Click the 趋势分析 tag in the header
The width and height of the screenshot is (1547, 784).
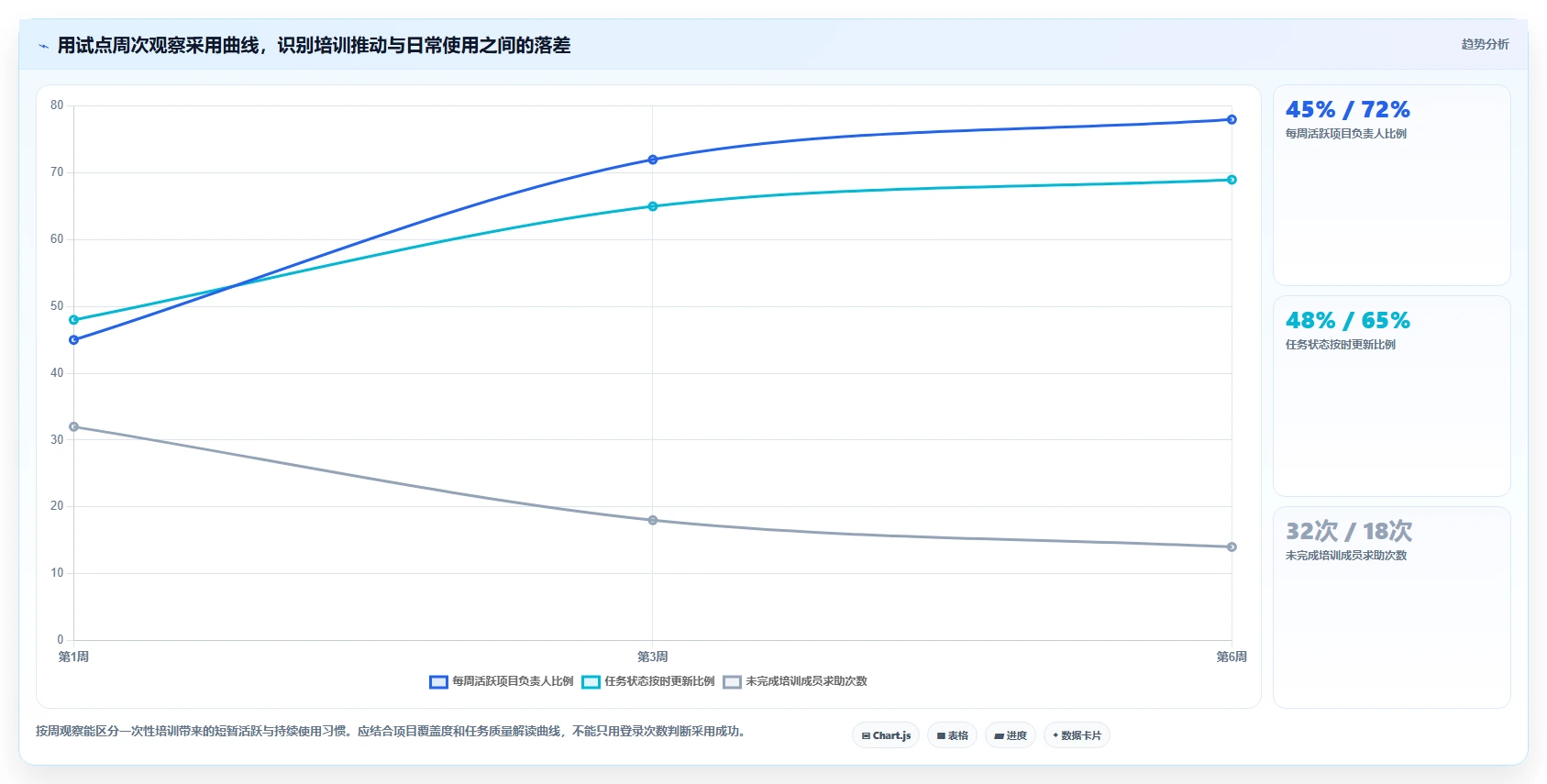point(1485,44)
